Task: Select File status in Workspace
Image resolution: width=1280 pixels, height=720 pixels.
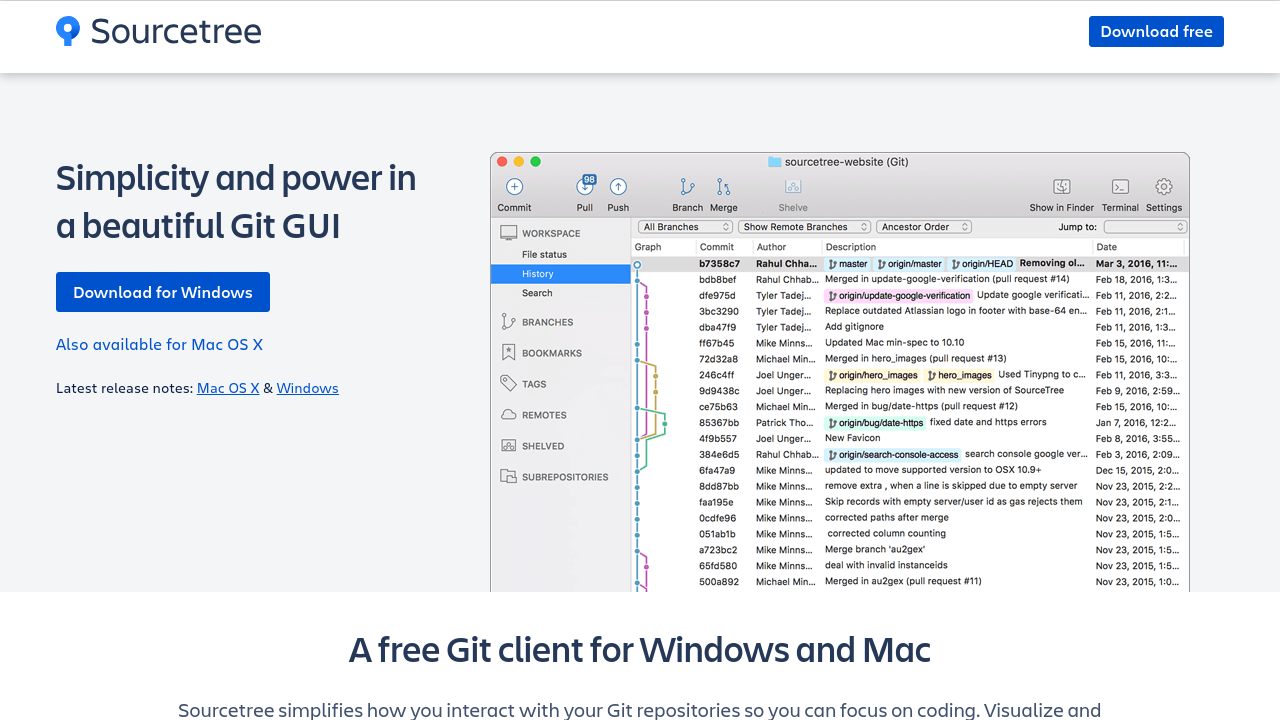Action: pyautogui.click(x=544, y=254)
